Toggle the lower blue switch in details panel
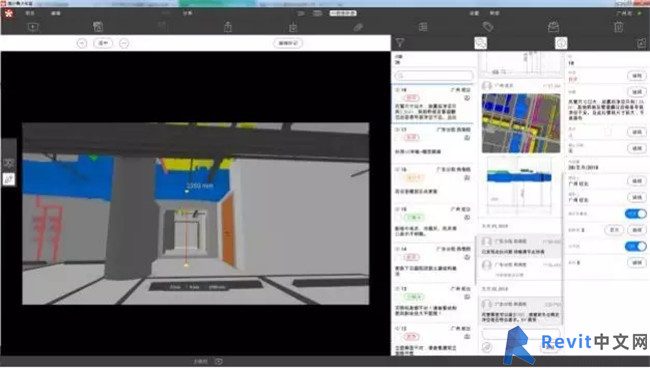650x368 pixels. [x=635, y=246]
